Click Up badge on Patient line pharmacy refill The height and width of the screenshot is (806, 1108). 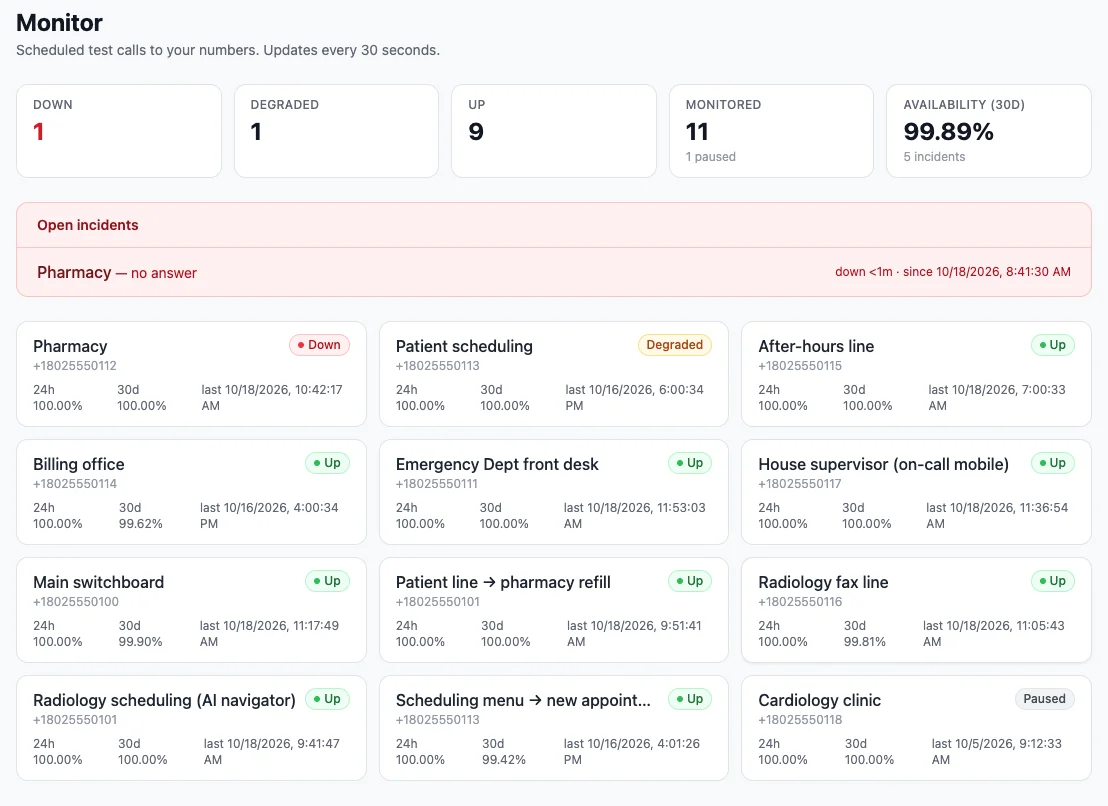point(690,581)
